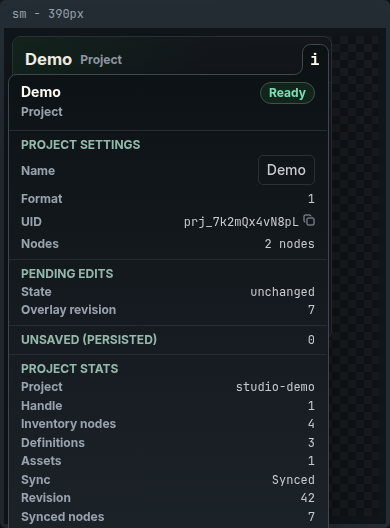The image size is (390, 528).
Task: Click the 'unchanged' state value
Action: pos(282,292)
